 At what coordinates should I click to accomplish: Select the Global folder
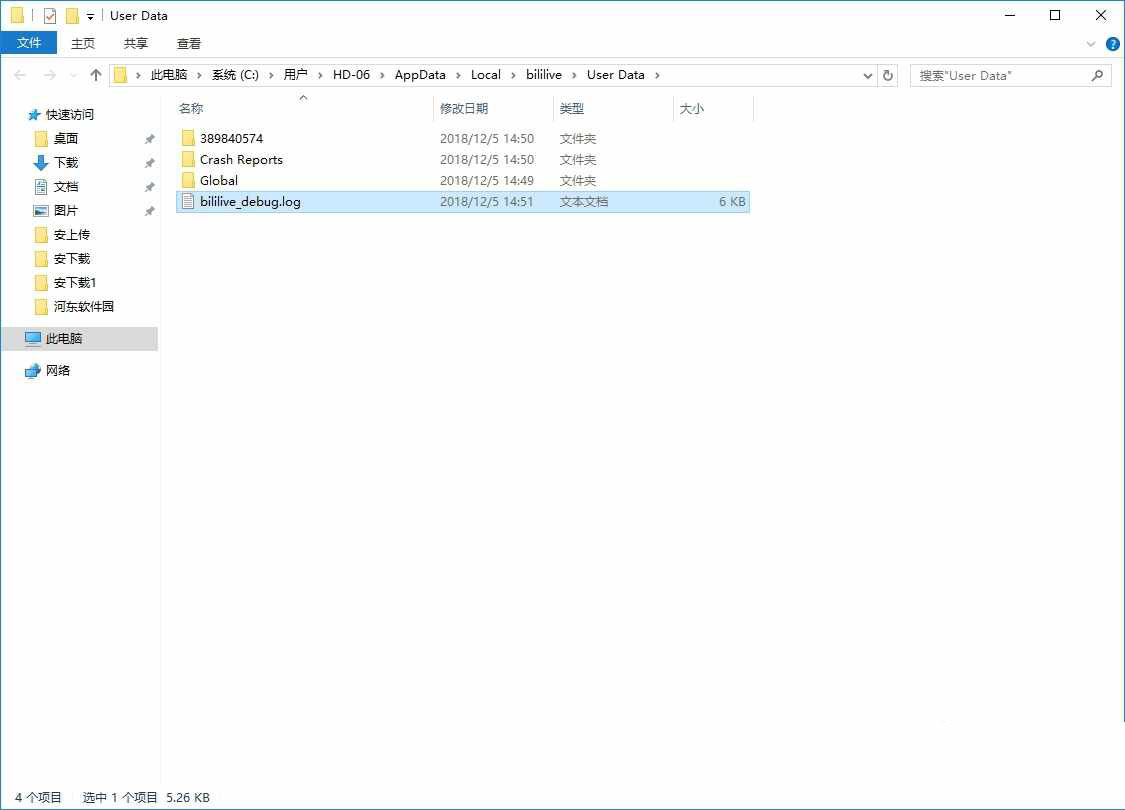coord(218,181)
